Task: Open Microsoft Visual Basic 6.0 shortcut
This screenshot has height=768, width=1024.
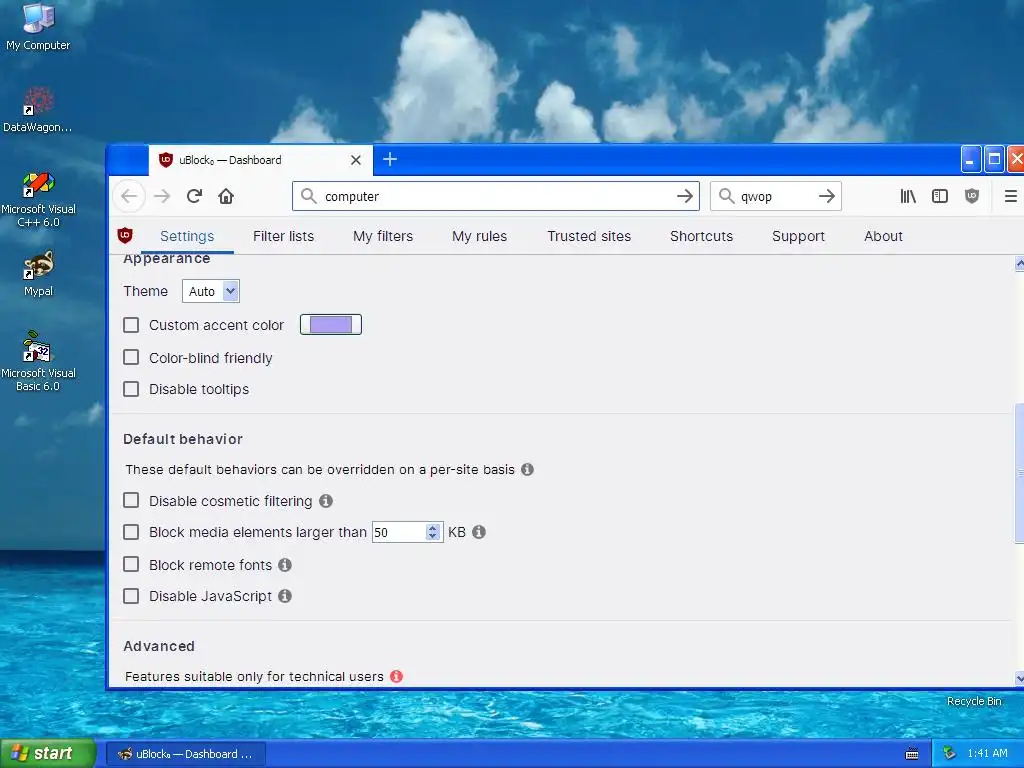Action: [38, 360]
